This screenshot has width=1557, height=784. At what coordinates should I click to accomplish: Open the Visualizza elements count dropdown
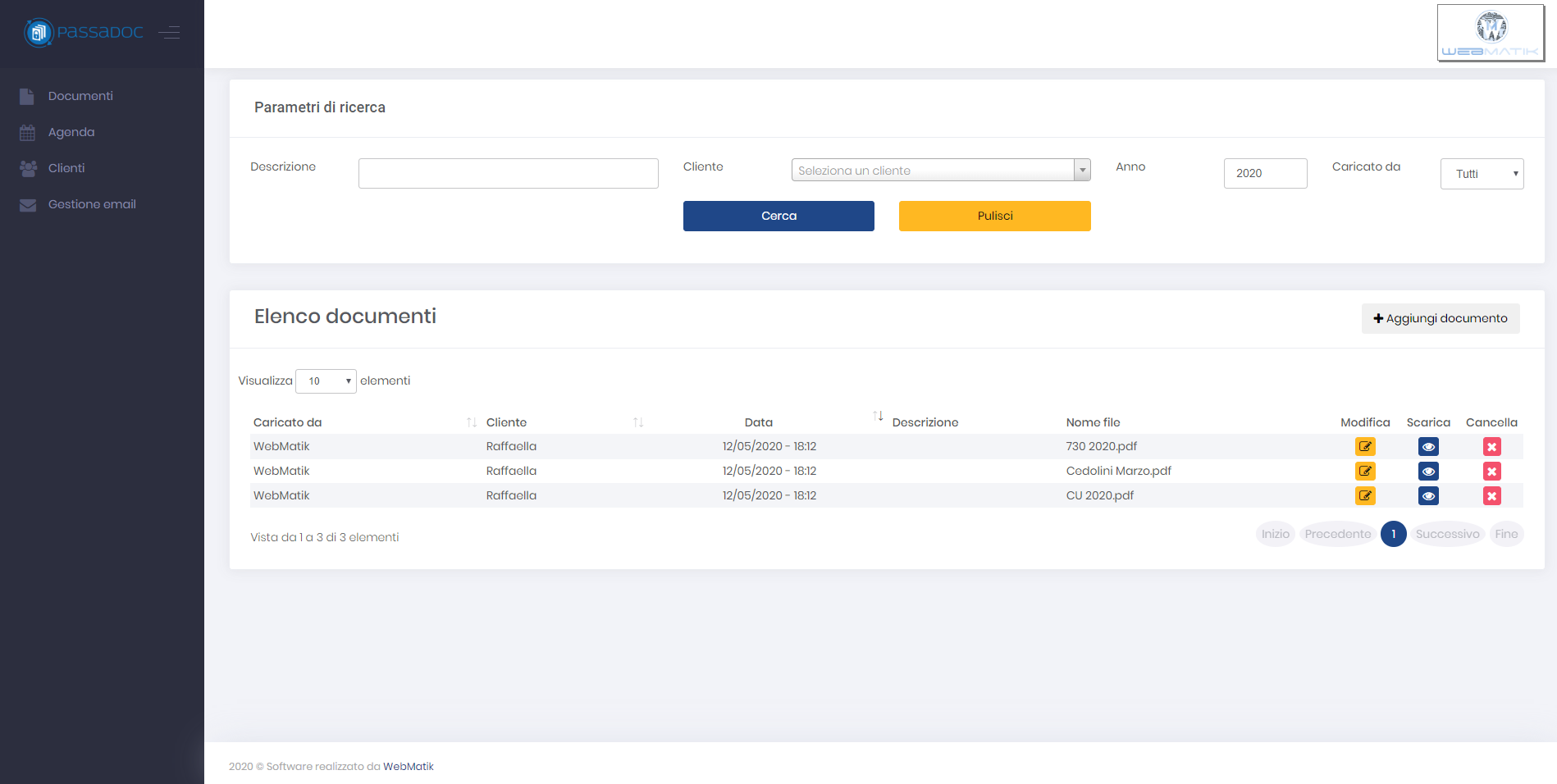(x=326, y=381)
